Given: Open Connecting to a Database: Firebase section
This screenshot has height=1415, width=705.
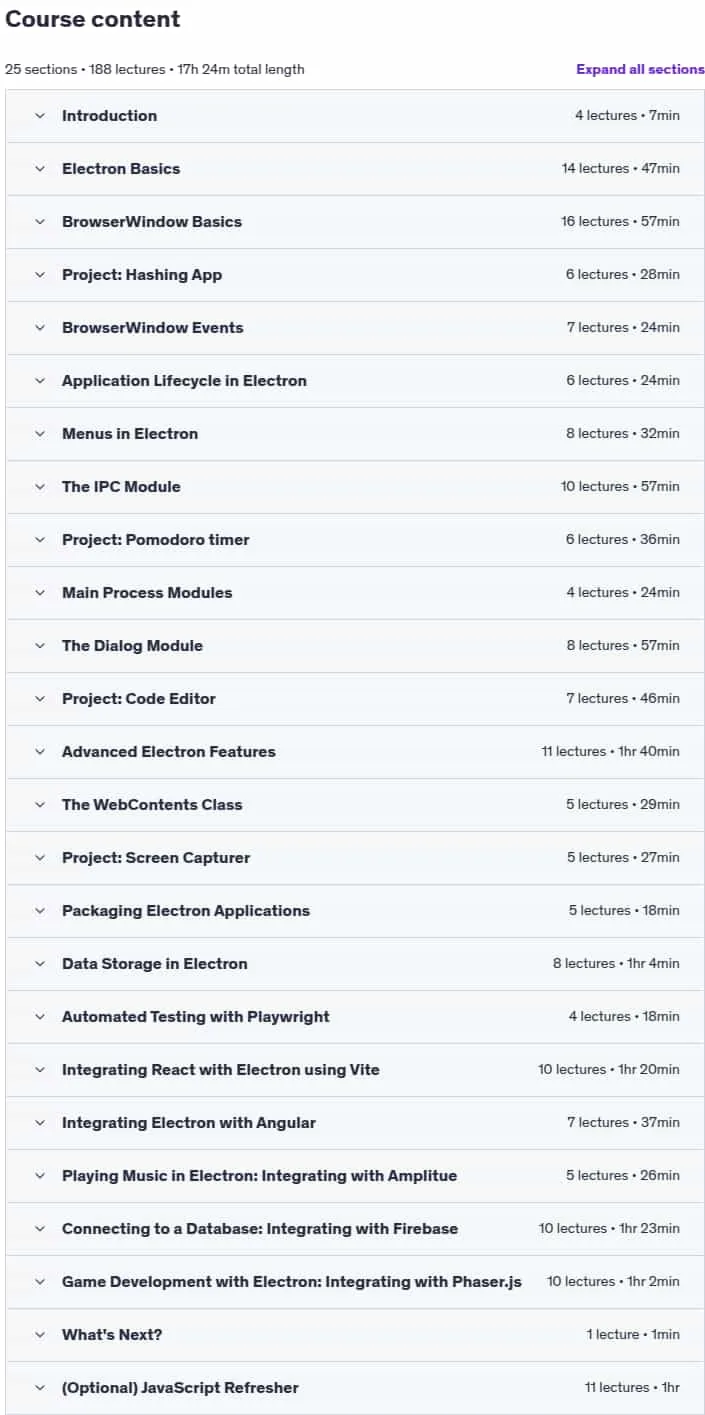Looking at the screenshot, I should click(355, 1229).
